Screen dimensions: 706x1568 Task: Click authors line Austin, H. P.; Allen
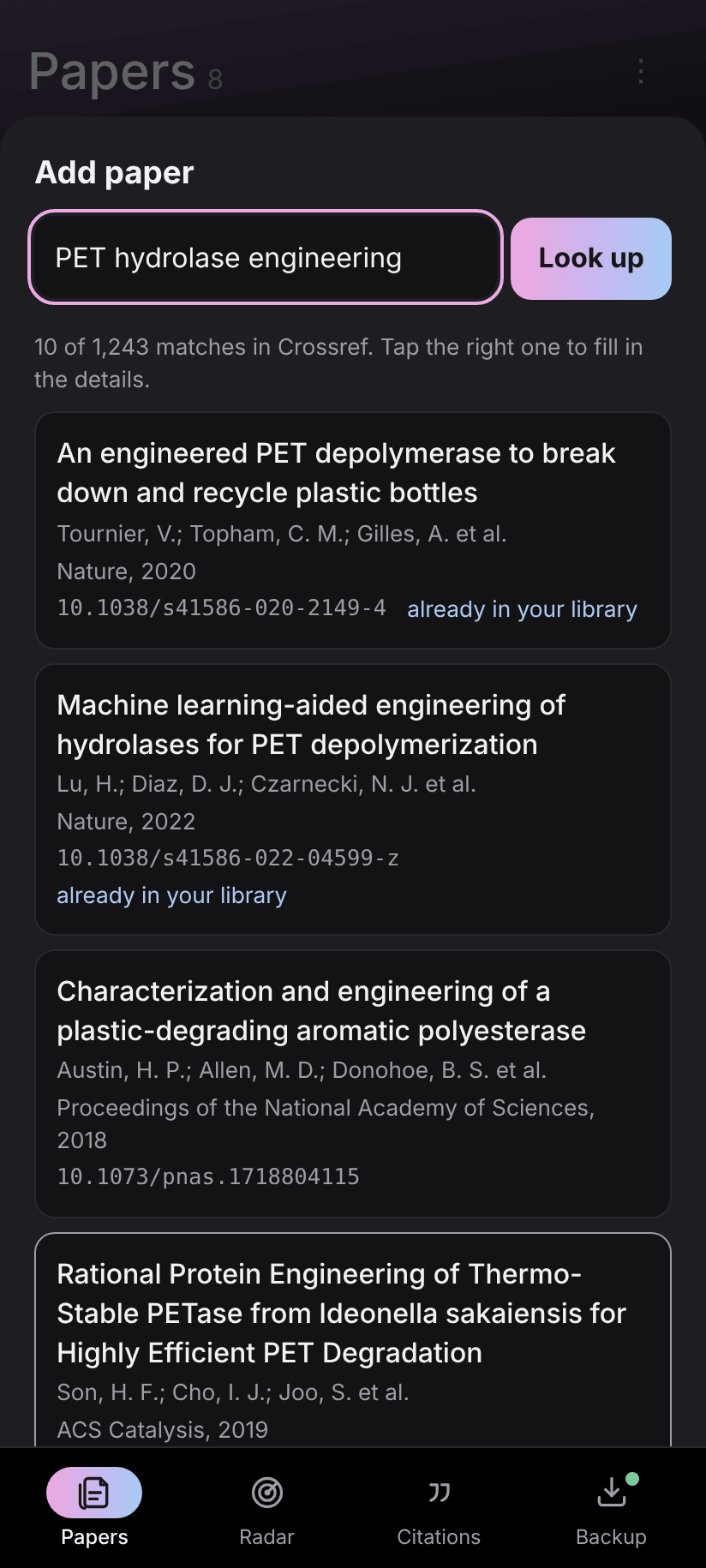302,1070
